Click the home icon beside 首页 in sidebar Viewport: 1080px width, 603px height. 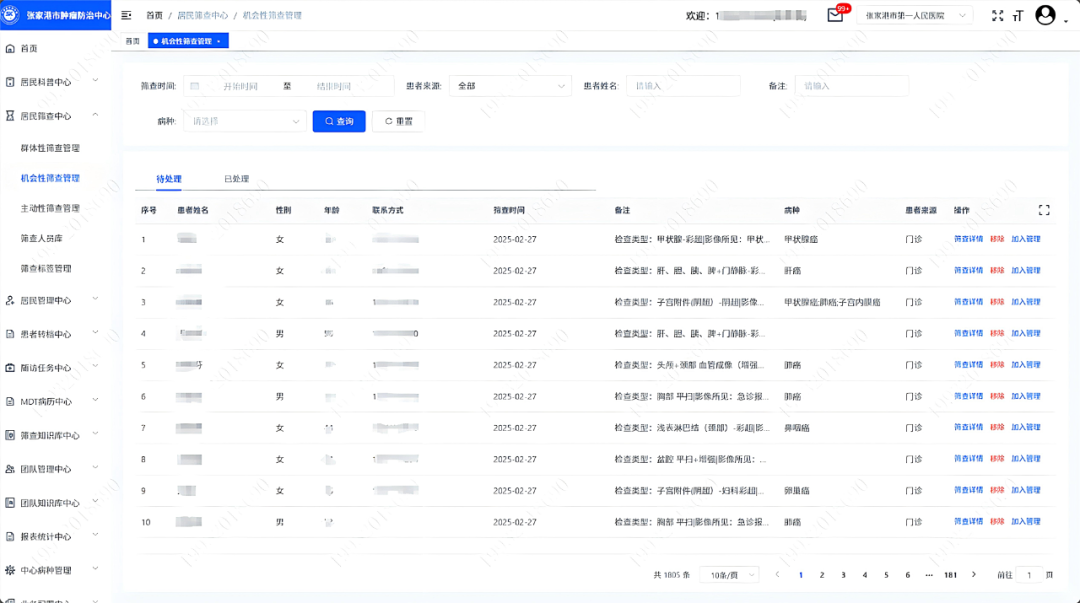point(10,48)
